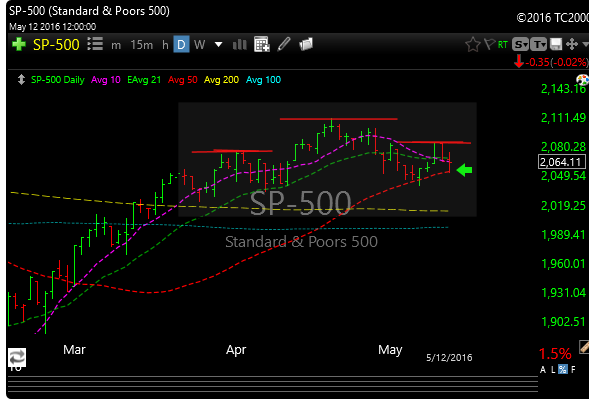Open the notes icon in the toolbar

(x=306, y=44)
